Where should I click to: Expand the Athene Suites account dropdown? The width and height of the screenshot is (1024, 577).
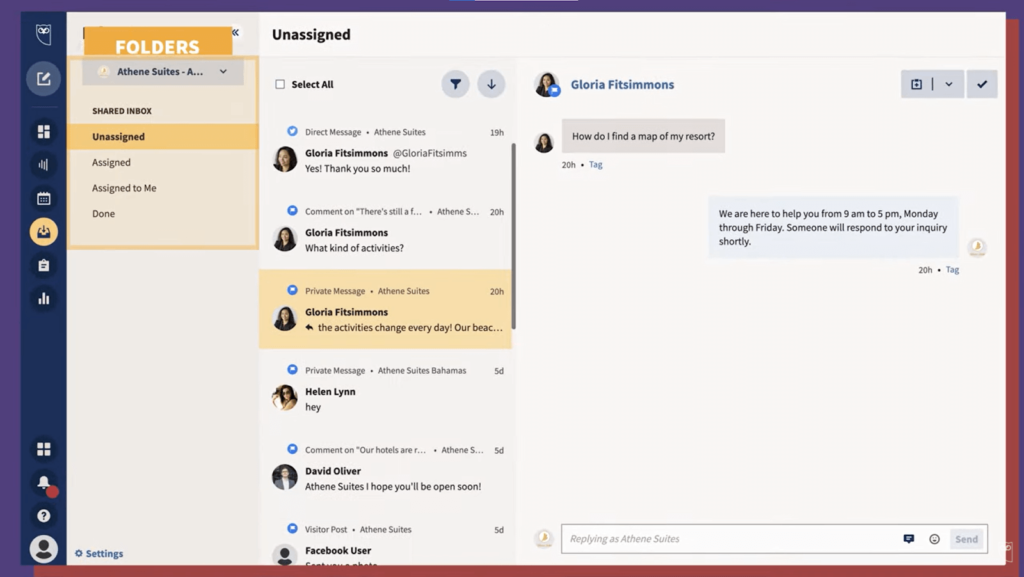pyautogui.click(x=163, y=72)
